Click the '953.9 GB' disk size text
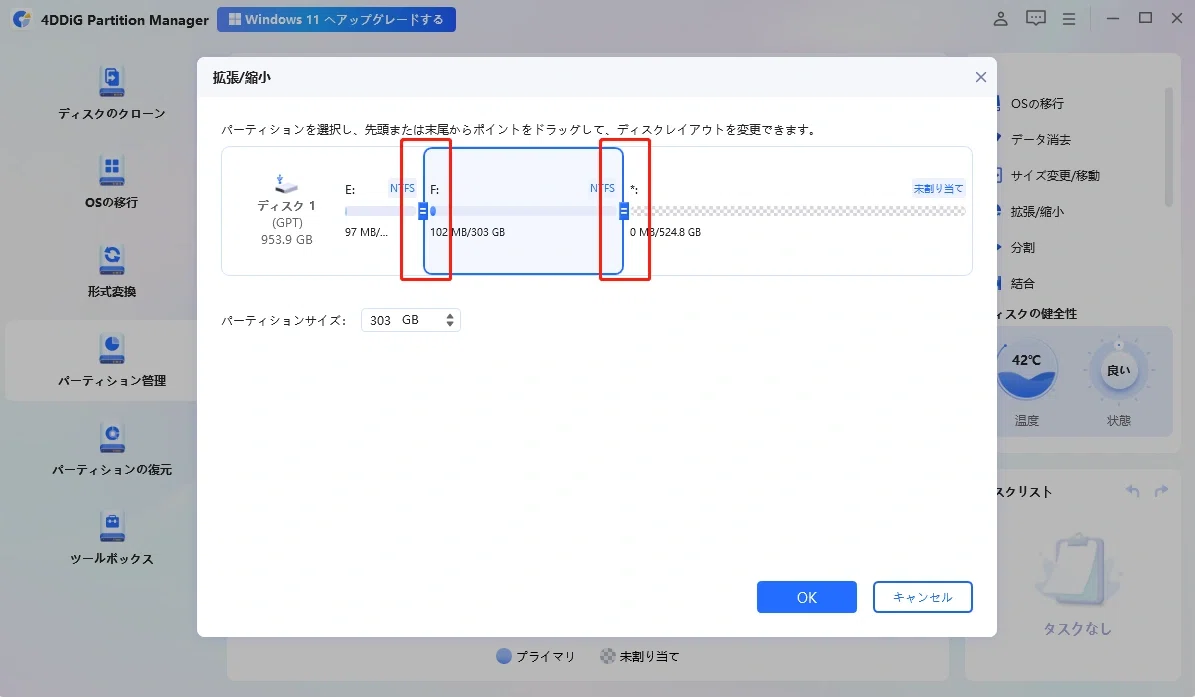This screenshot has height=697, width=1195. point(287,239)
